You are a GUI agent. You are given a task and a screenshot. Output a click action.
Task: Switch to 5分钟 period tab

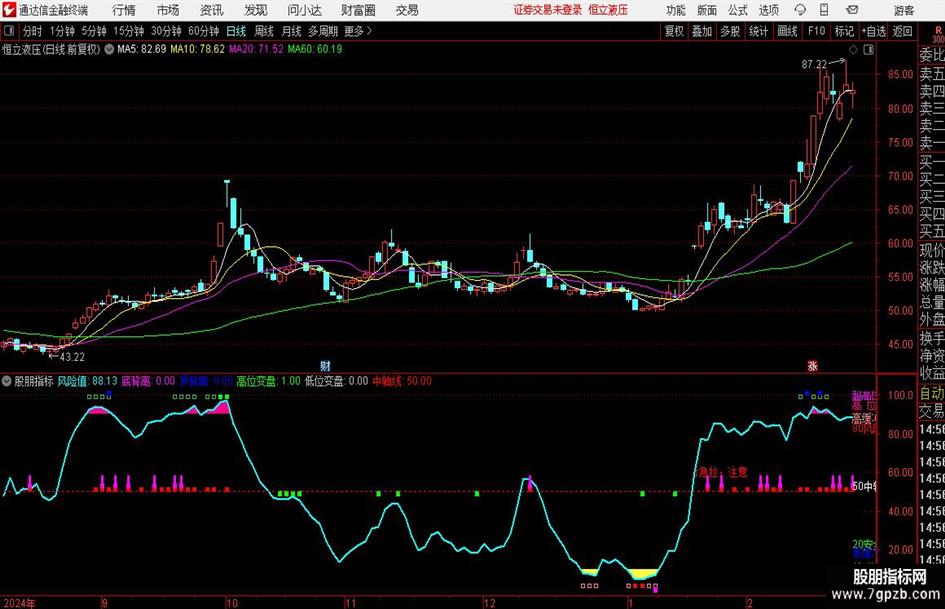[94, 31]
